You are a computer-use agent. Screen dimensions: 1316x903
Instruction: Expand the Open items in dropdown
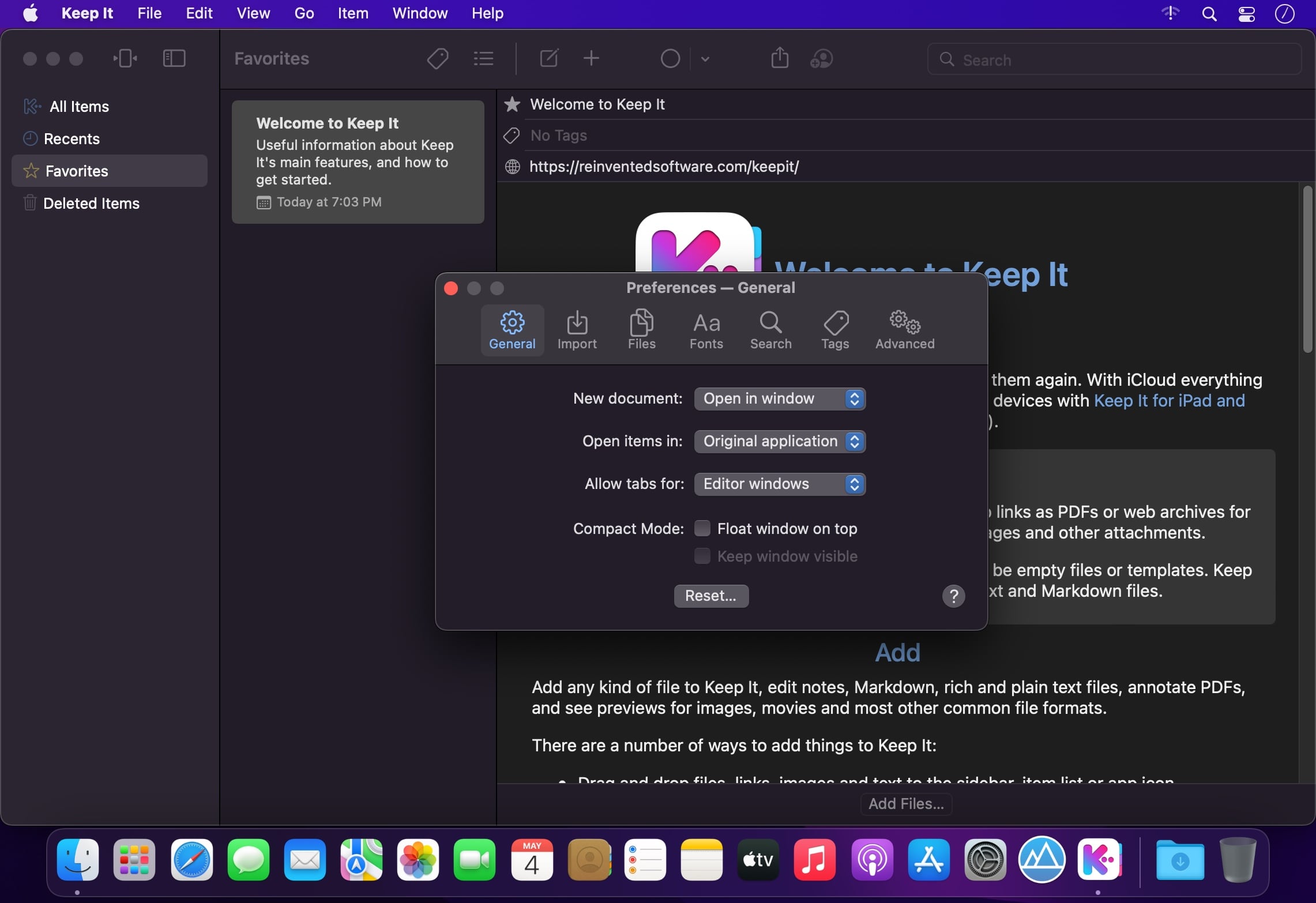click(779, 441)
